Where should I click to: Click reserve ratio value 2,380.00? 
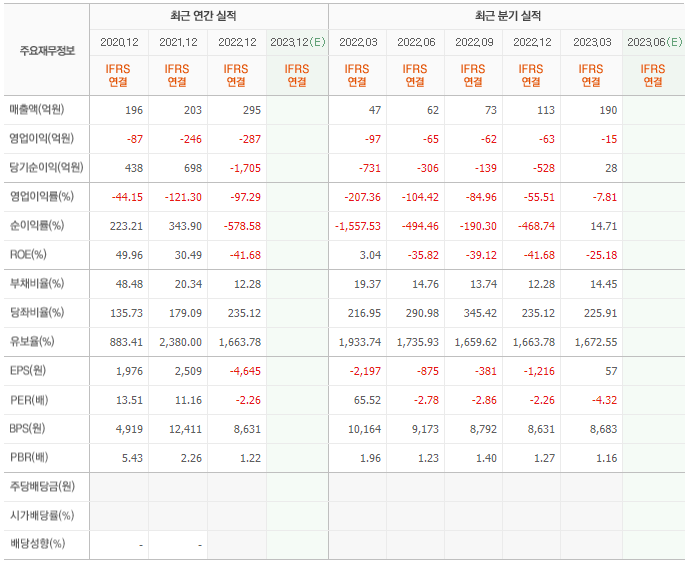click(x=181, y=342)
